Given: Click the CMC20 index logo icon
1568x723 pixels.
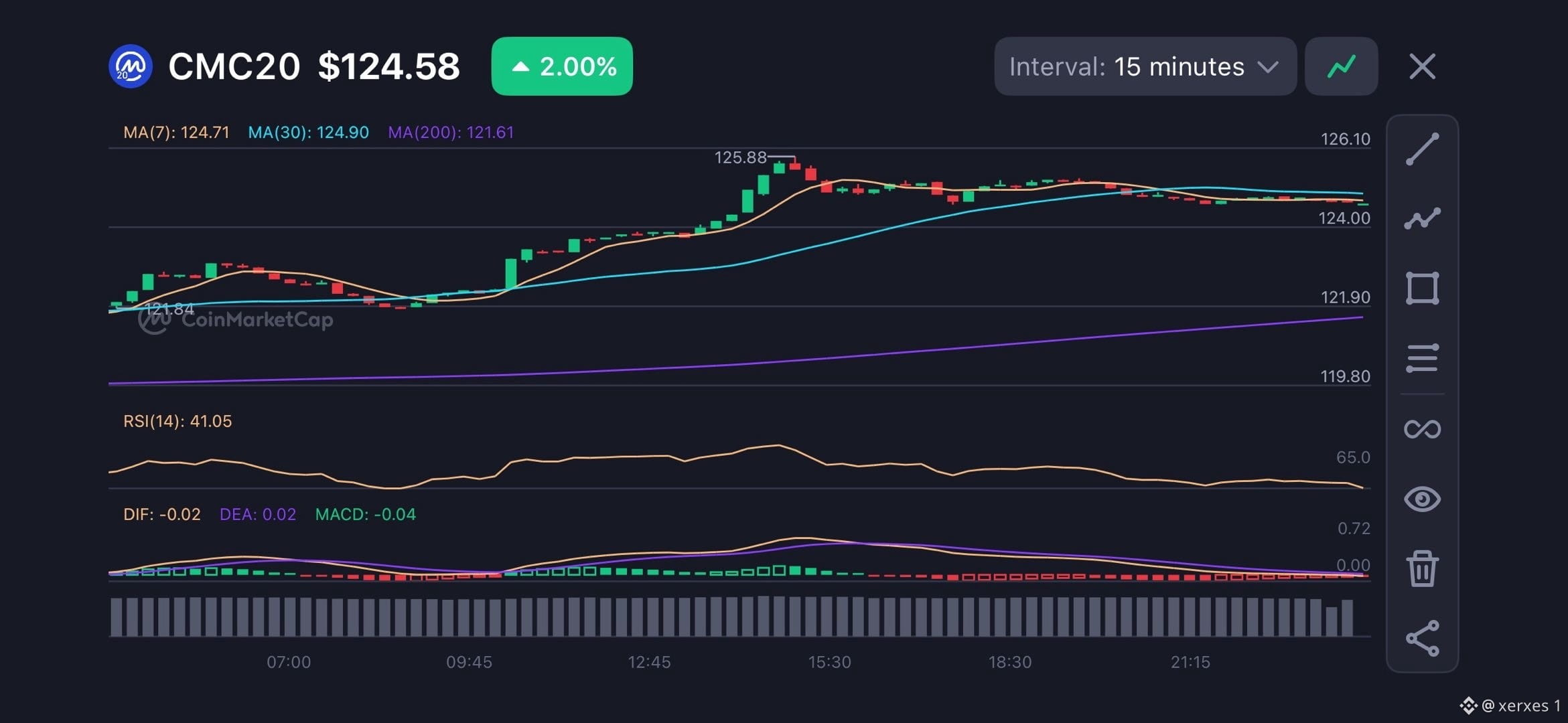Looking at the screenshot, I should click(130, 66).
